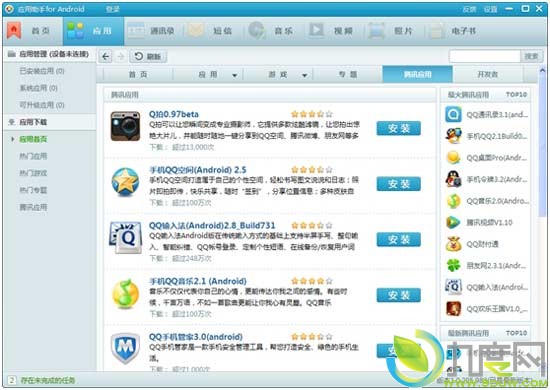Open the 电子书 e-book icon
This screenshot has height=390, width=550.
pyautogui.click(x=436, y=31)
